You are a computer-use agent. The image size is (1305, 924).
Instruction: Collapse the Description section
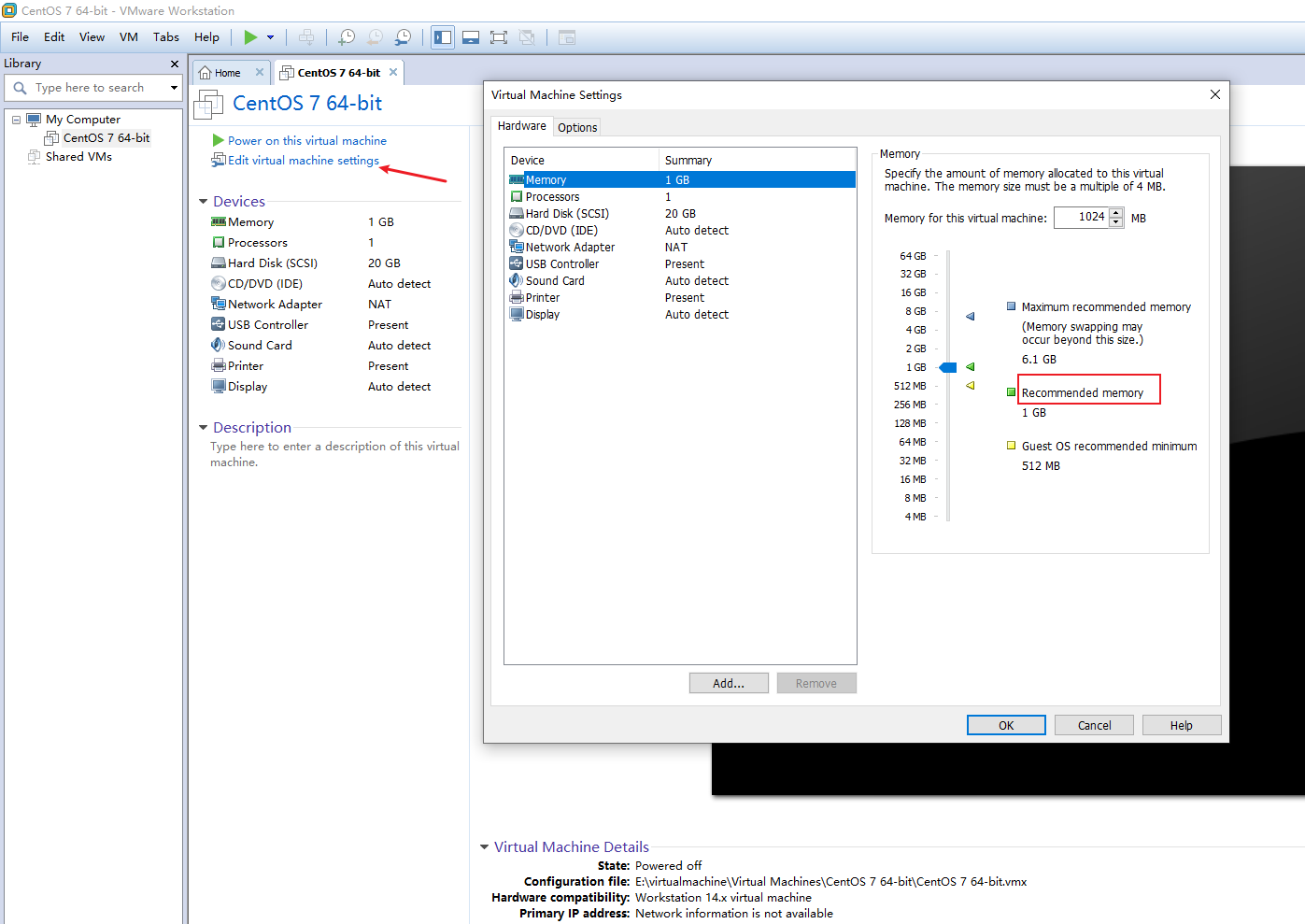point(203,428)
